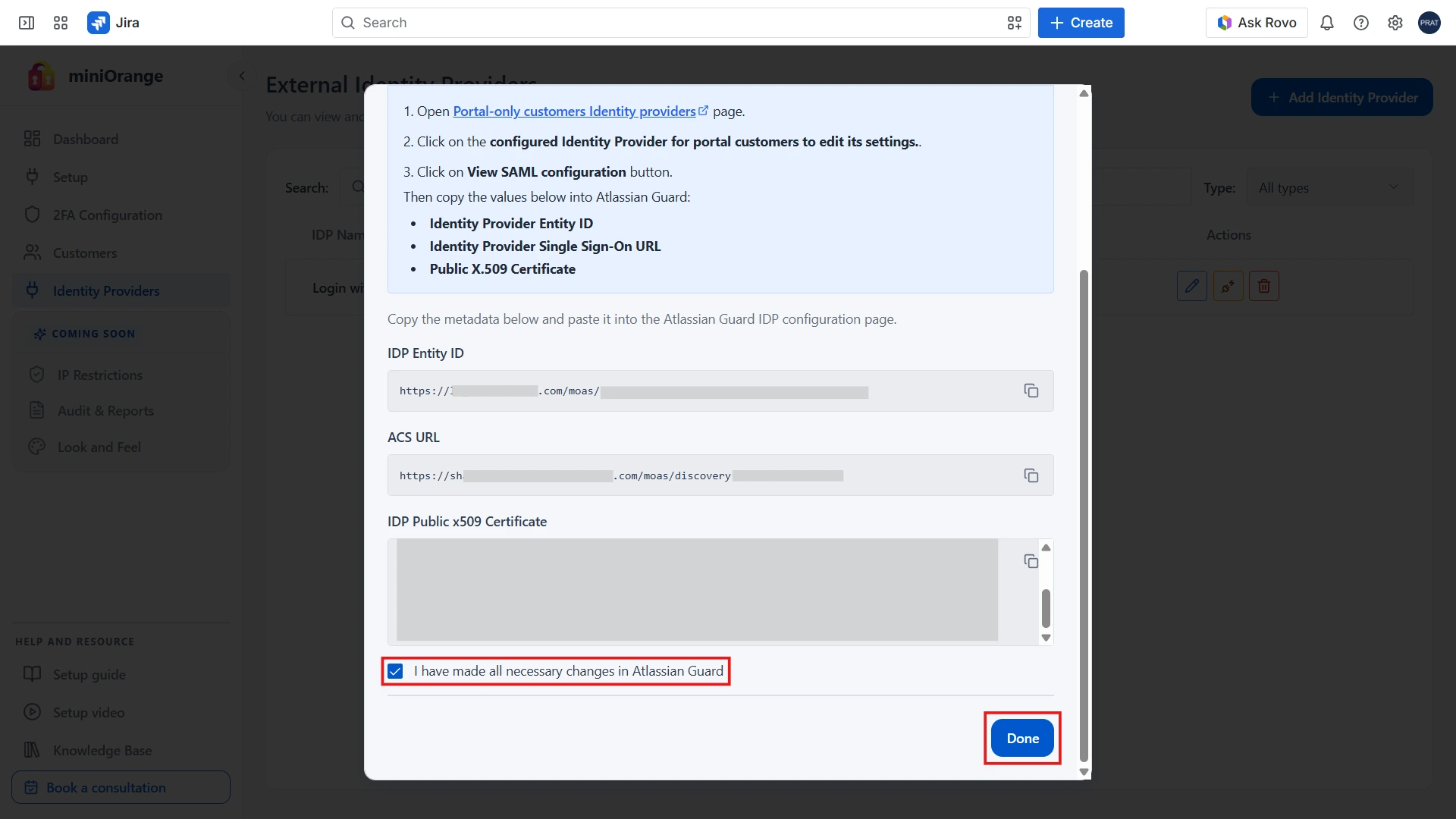This screenshot has width=1456, height=819.
Task: Click the Create button
Action: [1081, 23]
